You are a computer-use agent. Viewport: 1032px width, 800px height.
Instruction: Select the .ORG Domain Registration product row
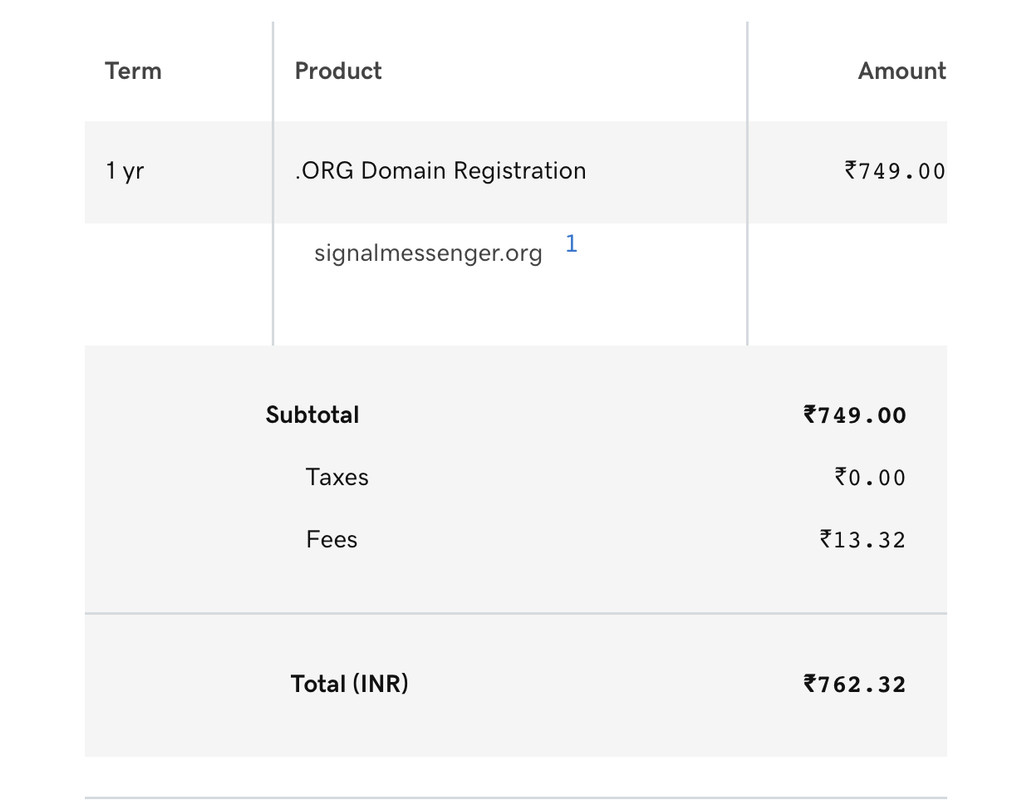(x=516, y=172)
